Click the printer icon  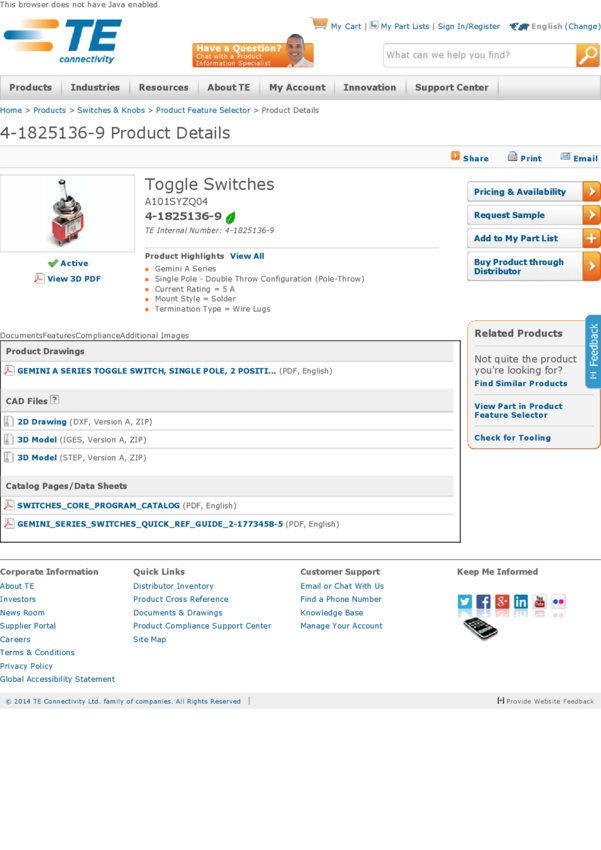(x=512, y=157)
